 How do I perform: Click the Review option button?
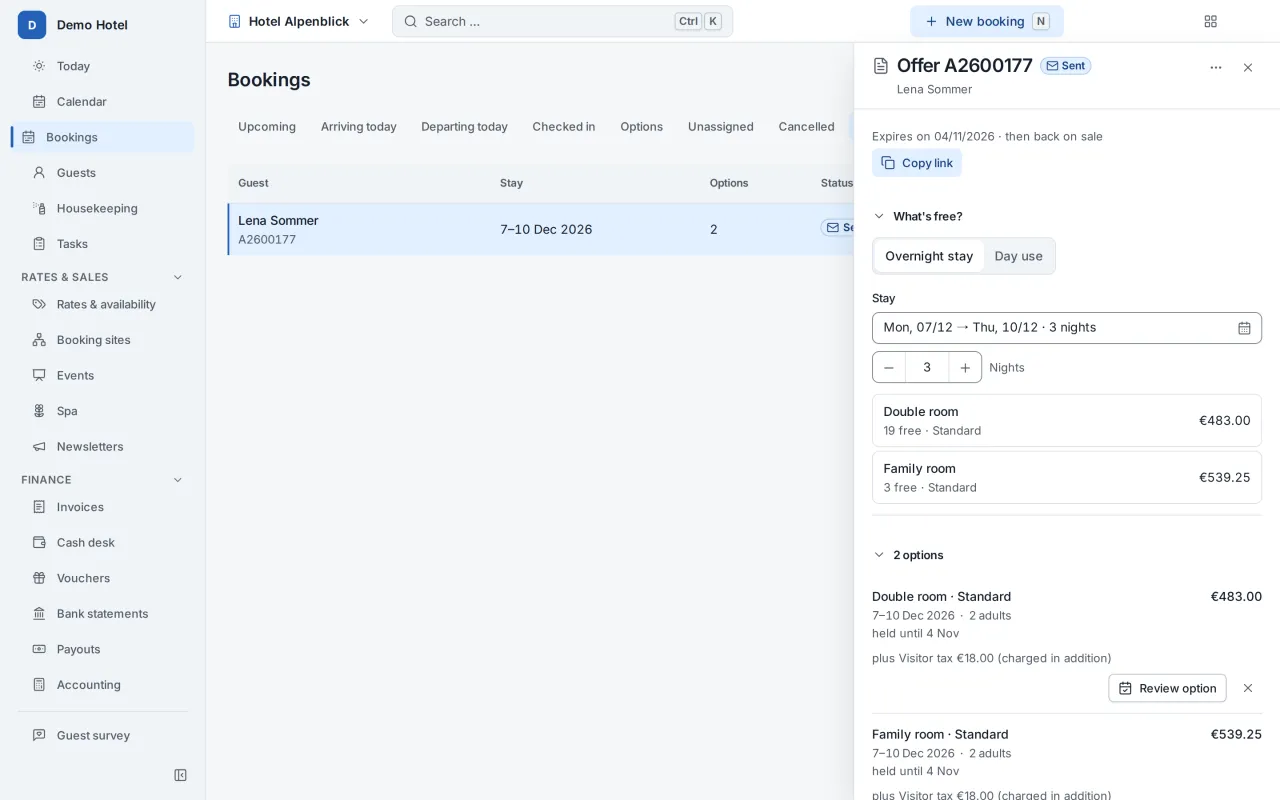click(x=1167, y=688)
